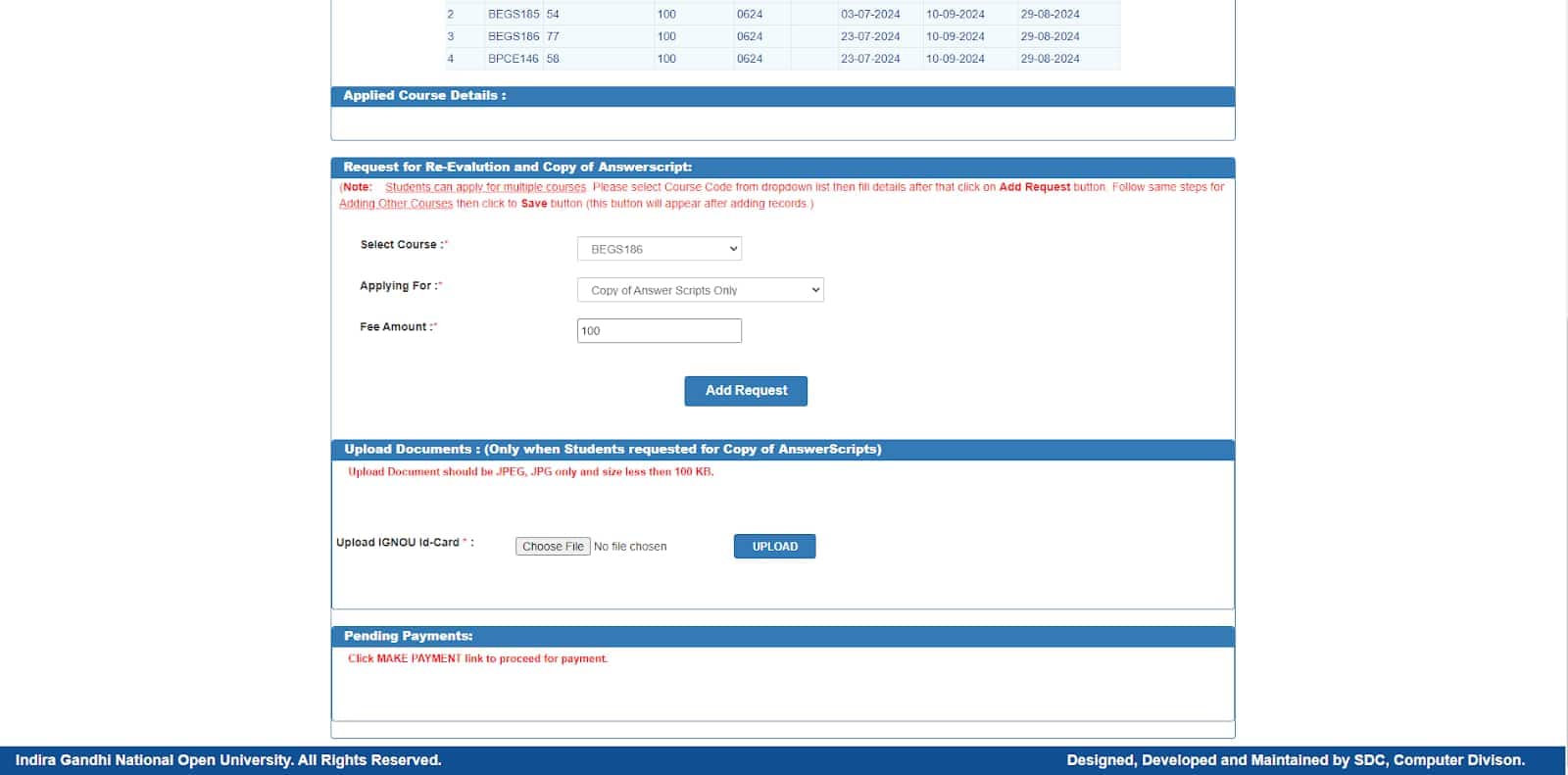Click marks value 77 in BEGS186 row
Viewport: 1568px width, 775px height.
pos(553,36)
